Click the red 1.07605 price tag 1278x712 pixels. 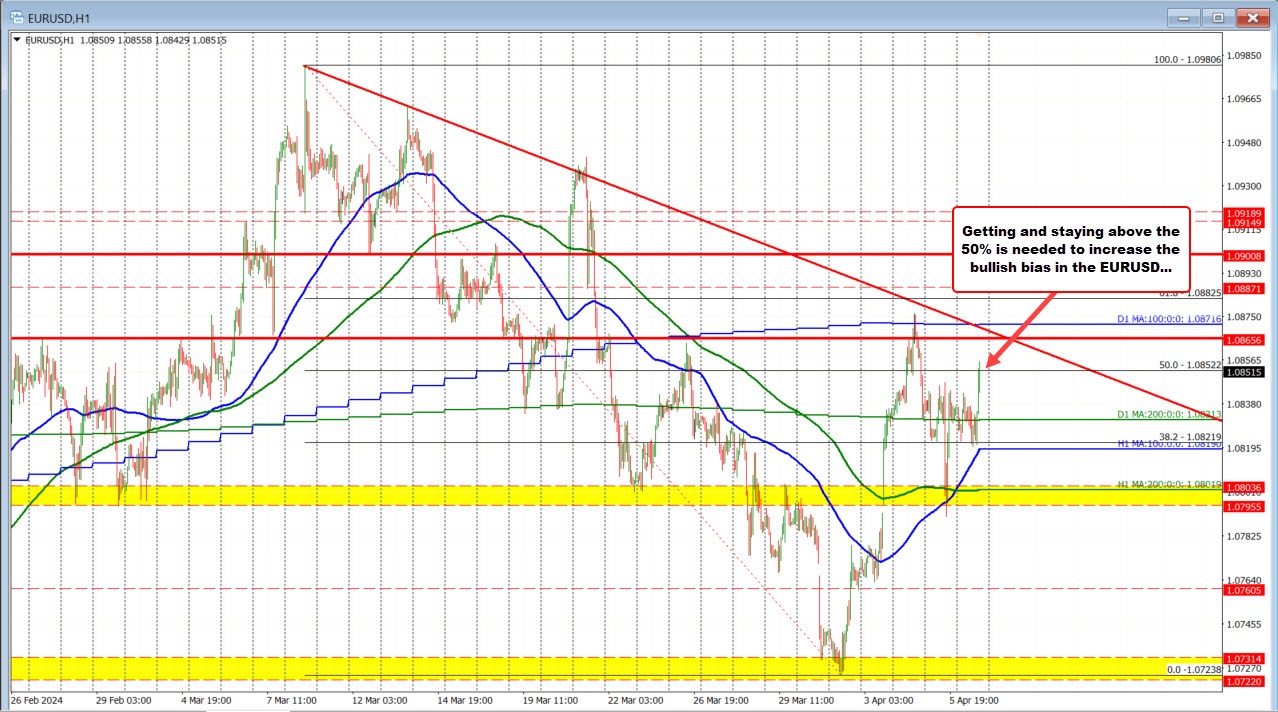click(x=1244, y=591)
